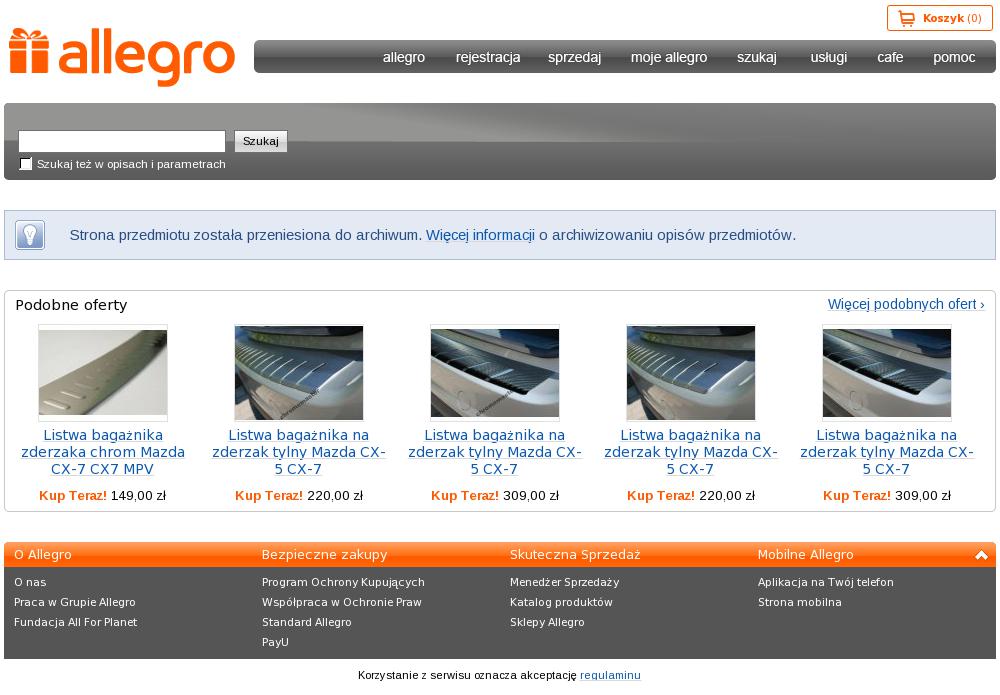
Task: Open Praca w Grupie Allegro link
Action: (75, 602)
